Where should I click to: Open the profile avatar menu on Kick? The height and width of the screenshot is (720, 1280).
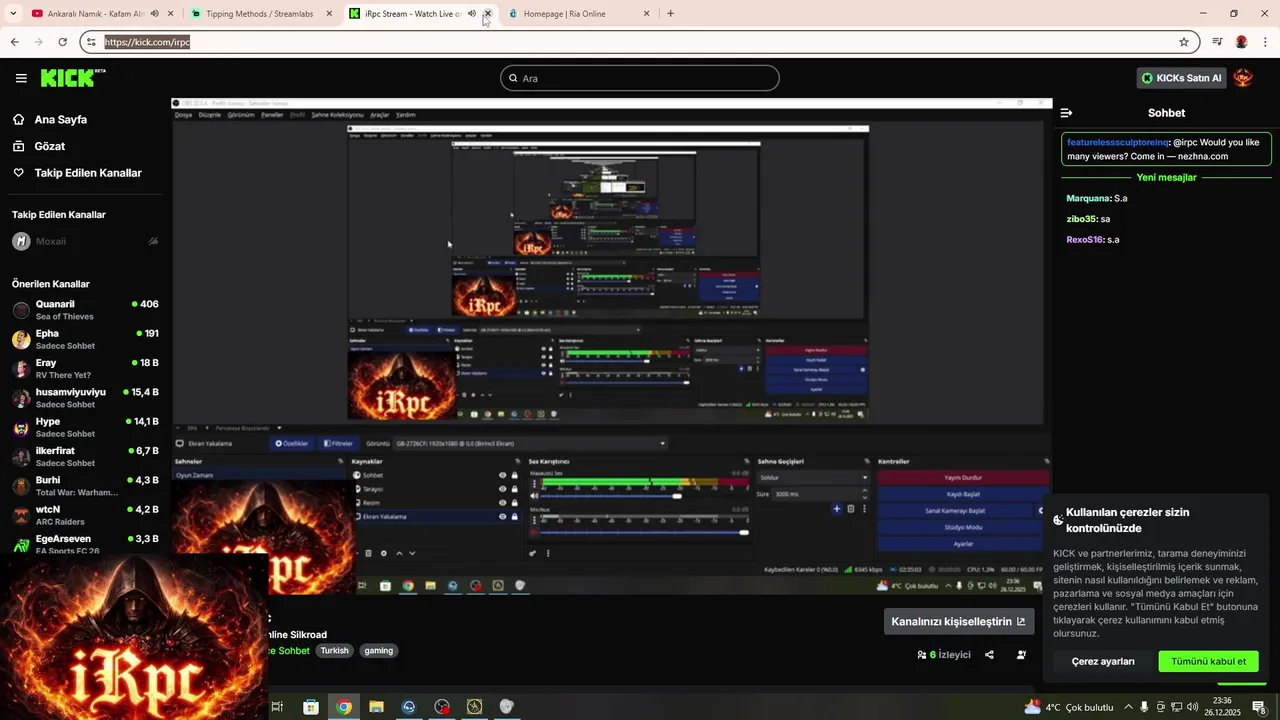pyautogui.click(x=1243, y=78)
